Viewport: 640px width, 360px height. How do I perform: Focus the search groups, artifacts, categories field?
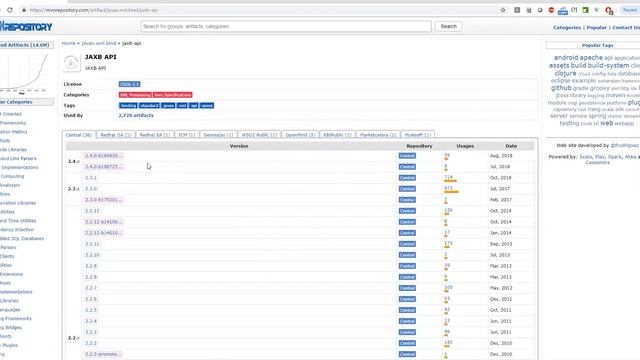(286, 26)
